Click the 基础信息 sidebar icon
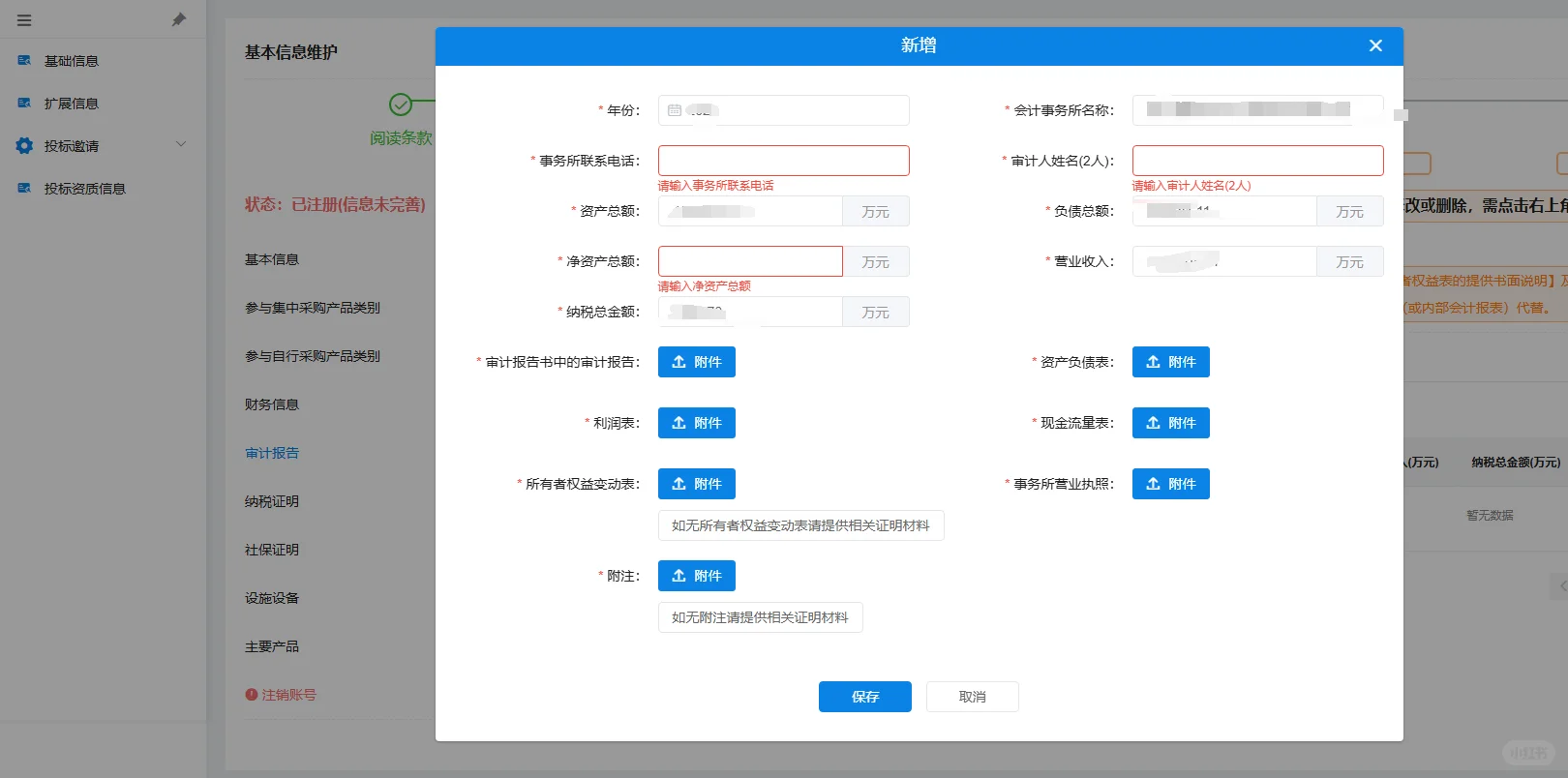 tap(24, 60)
